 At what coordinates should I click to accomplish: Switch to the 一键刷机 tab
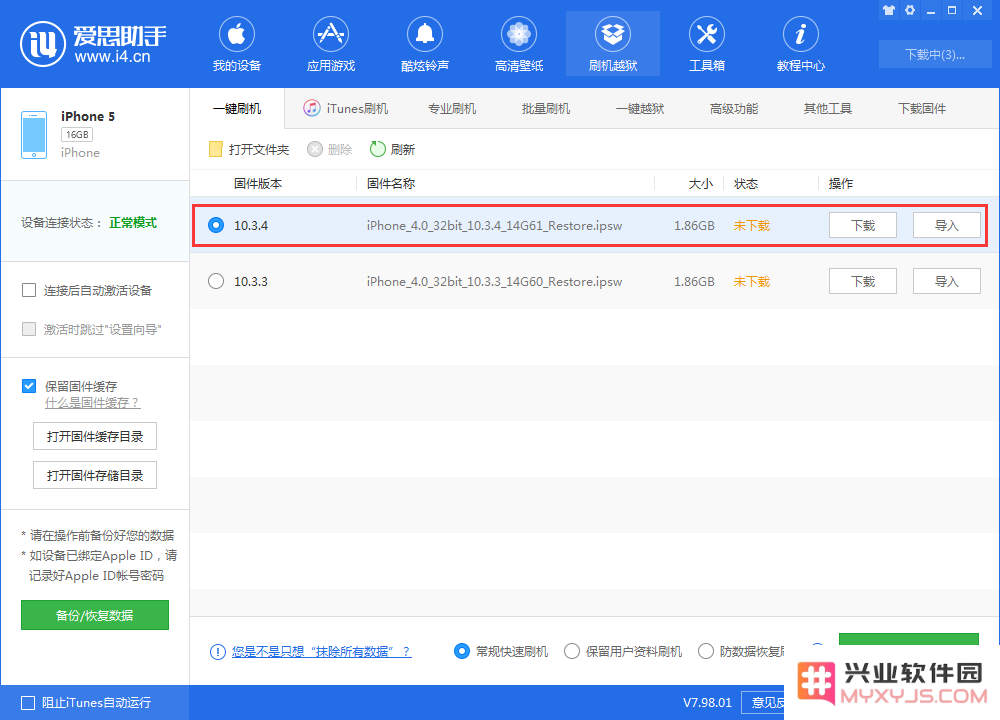(x=237, y=109)
